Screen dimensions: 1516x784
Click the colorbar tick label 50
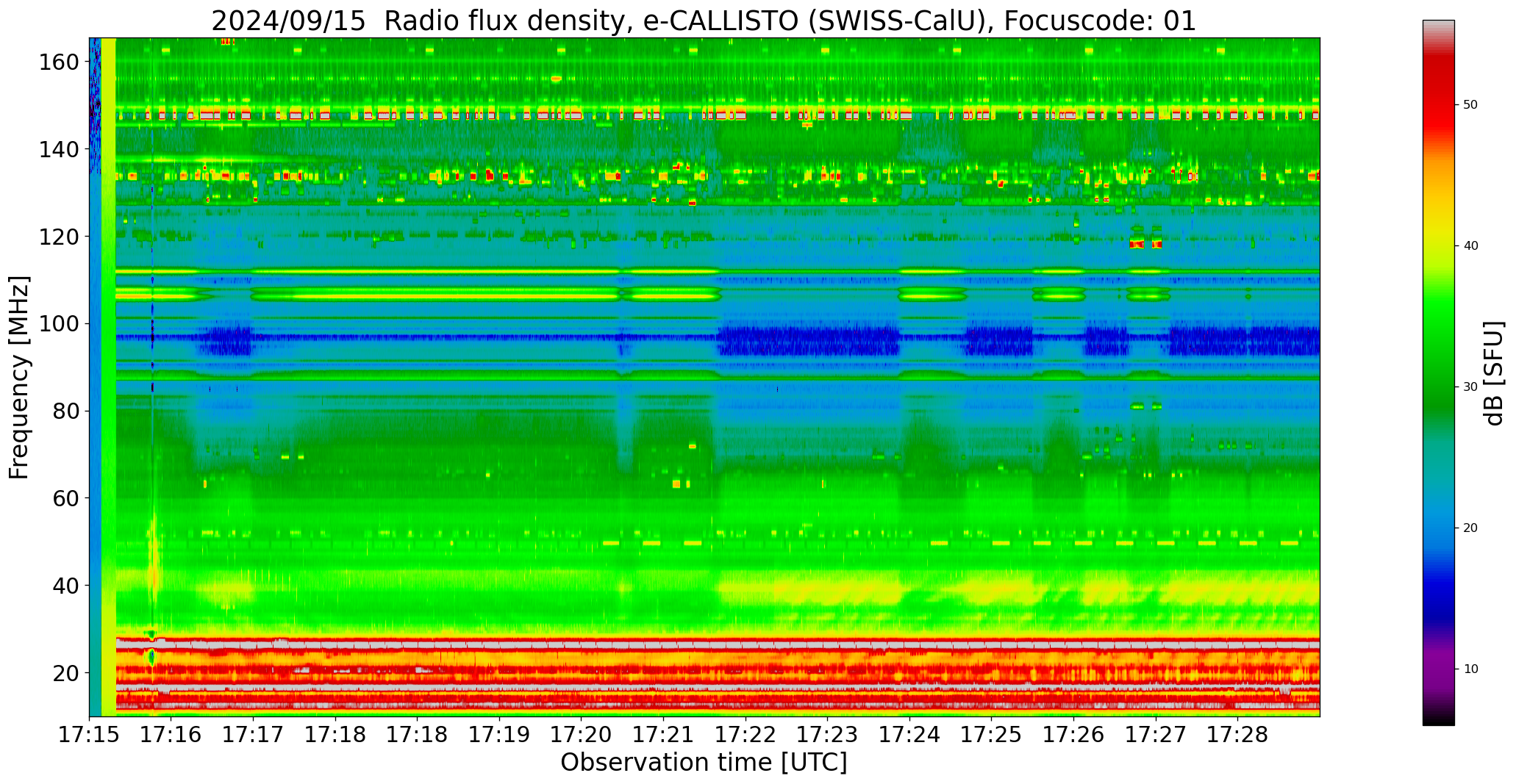pyautogui.click(x=1470, y=105)
